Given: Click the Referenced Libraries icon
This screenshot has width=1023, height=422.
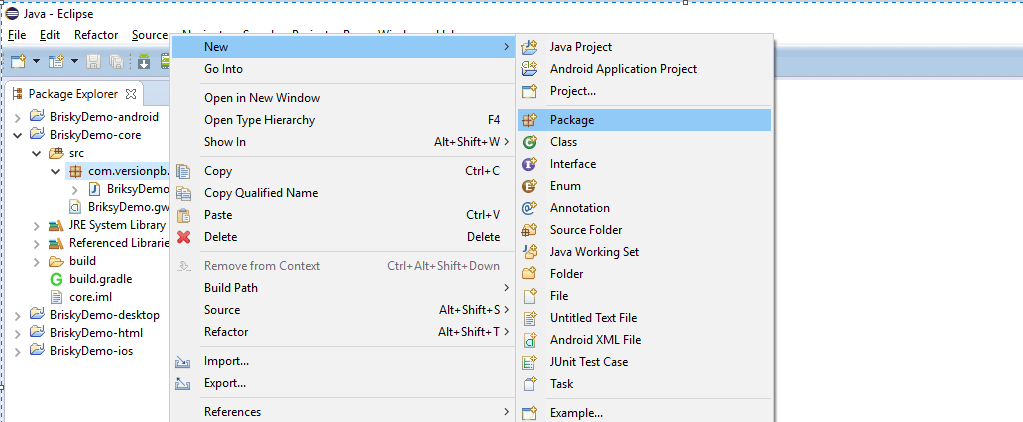Looking at the screenshot, I should point(56,243).
